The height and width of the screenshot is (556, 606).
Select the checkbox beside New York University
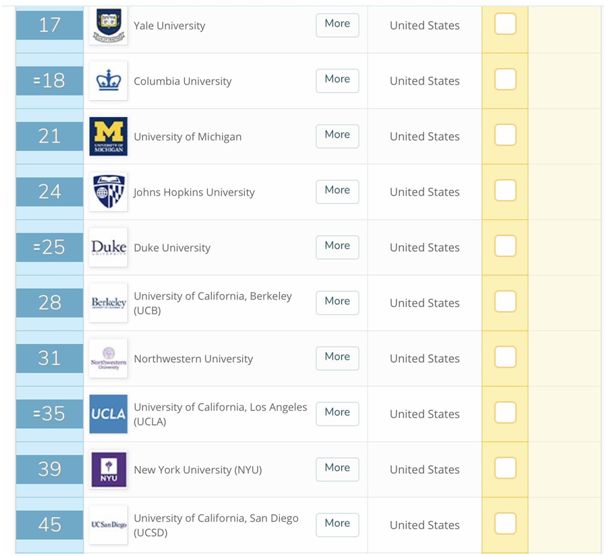coord(505,468)
